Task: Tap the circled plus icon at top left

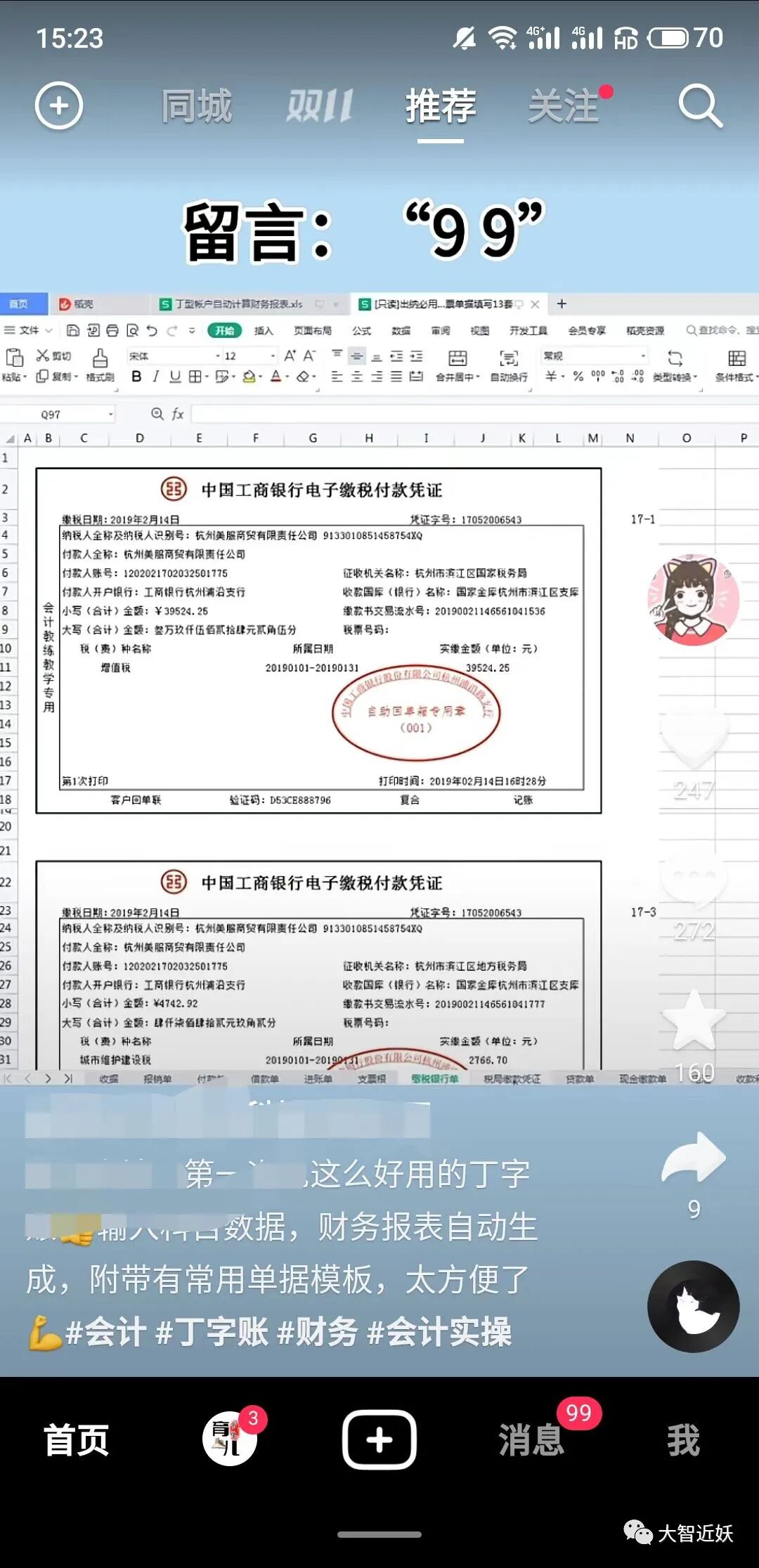Action: coord(59,105)
